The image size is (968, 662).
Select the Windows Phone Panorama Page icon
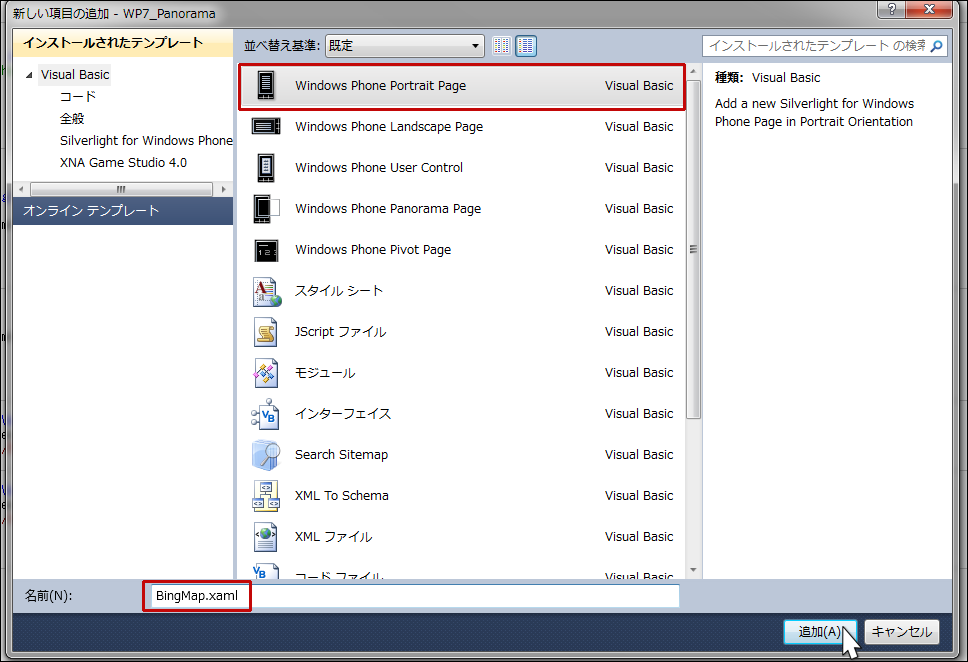(x=266, y=209)
